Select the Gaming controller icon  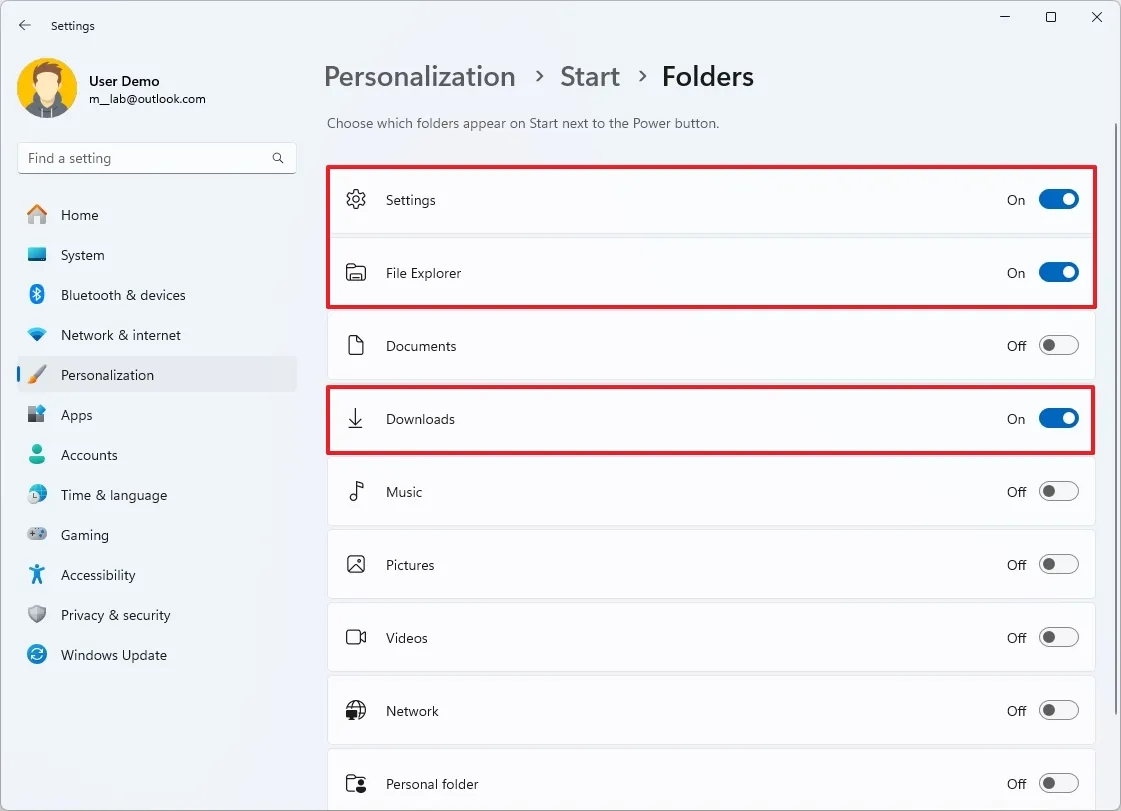(x=36, y=535)
